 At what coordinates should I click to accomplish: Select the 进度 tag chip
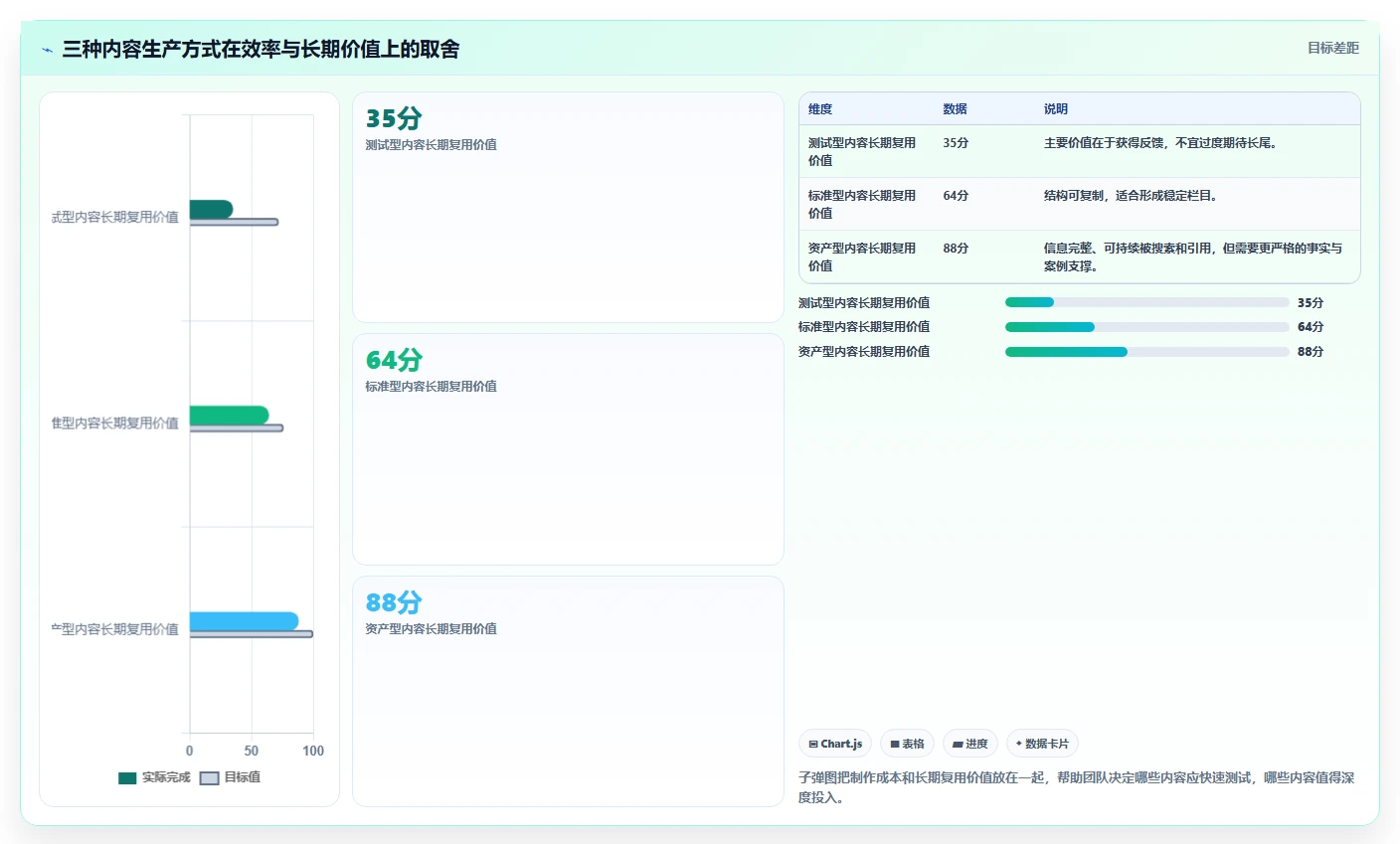point(970,744)
